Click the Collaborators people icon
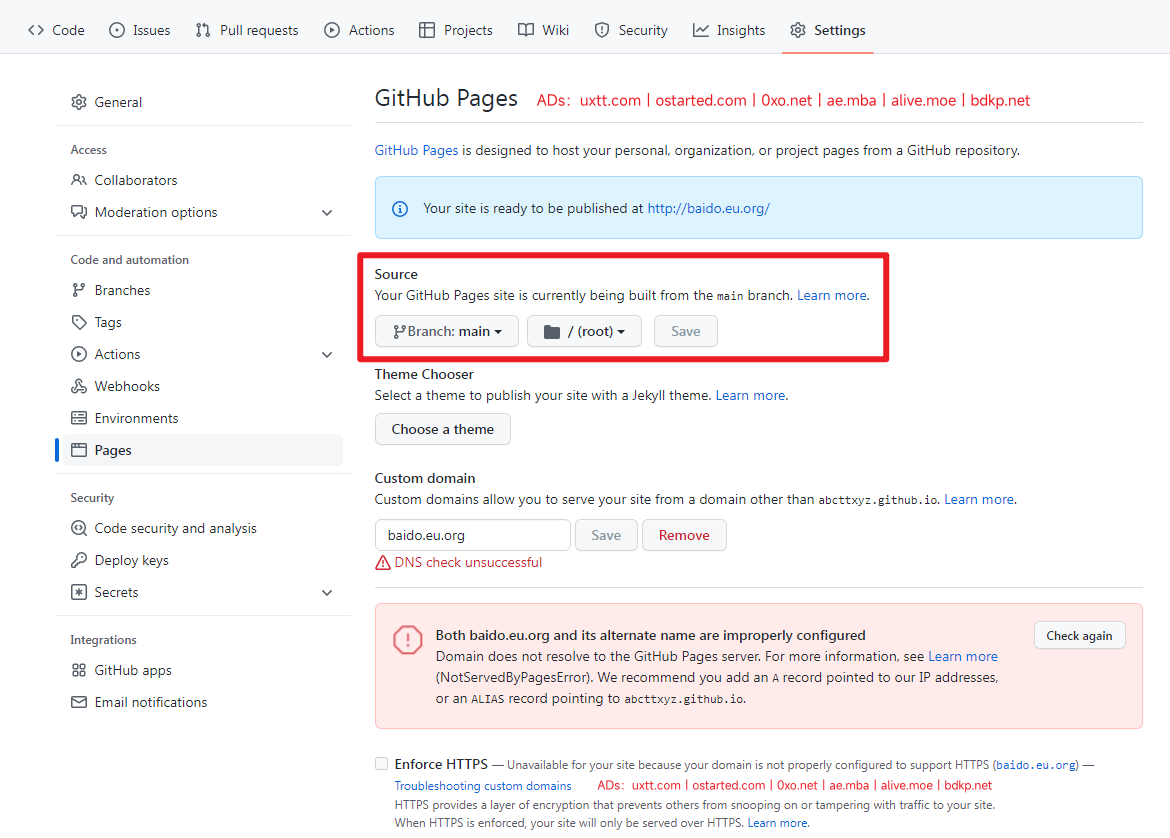The image size is (1170, 838). point(78,180)
